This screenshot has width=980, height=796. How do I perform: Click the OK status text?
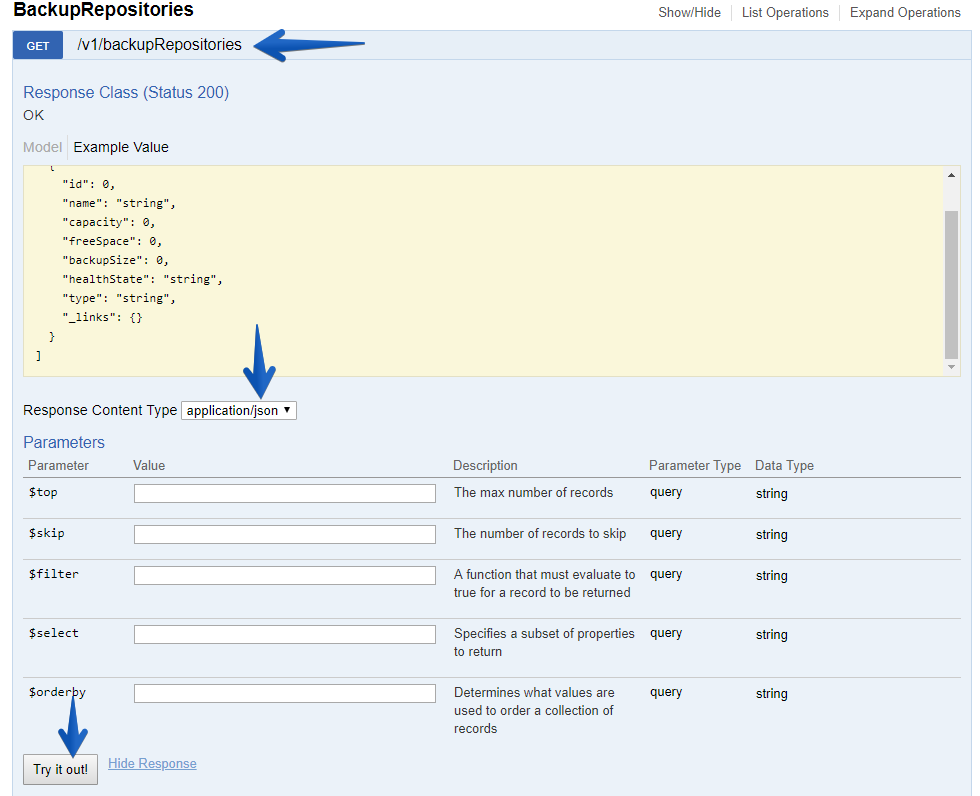34,116
